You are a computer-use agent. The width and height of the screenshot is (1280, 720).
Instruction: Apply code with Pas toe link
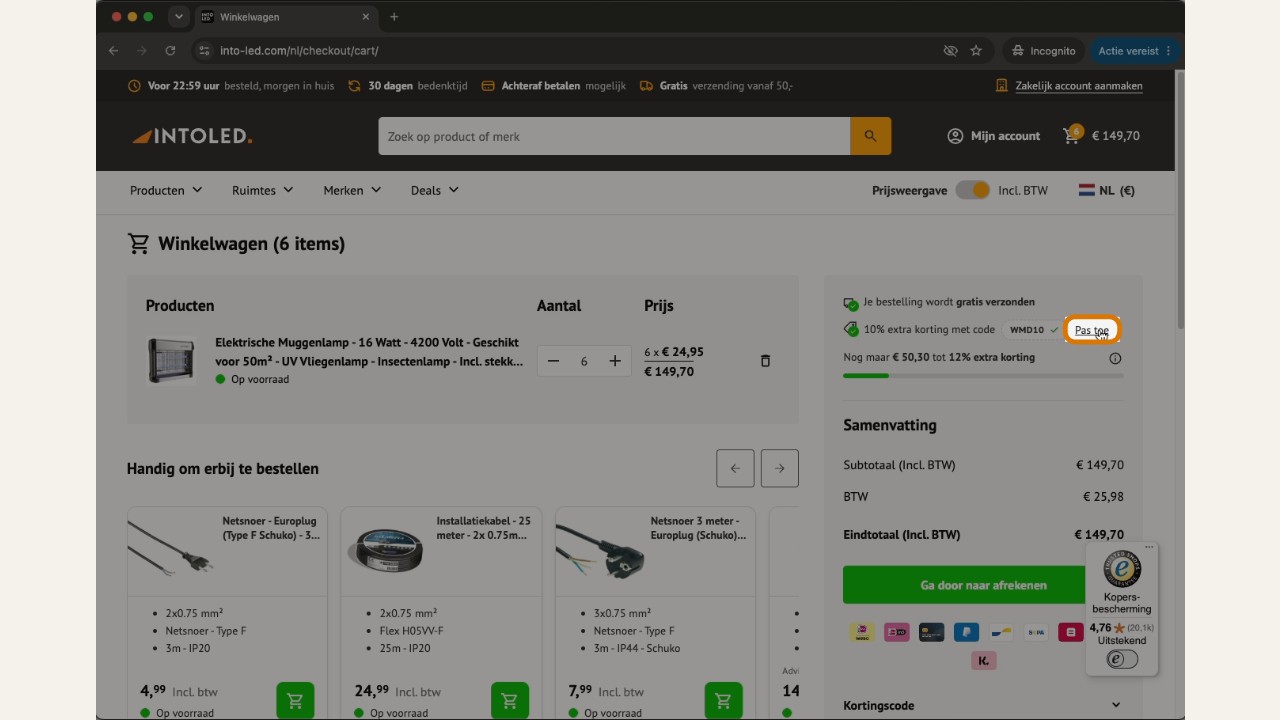[x=1092, y=330]
